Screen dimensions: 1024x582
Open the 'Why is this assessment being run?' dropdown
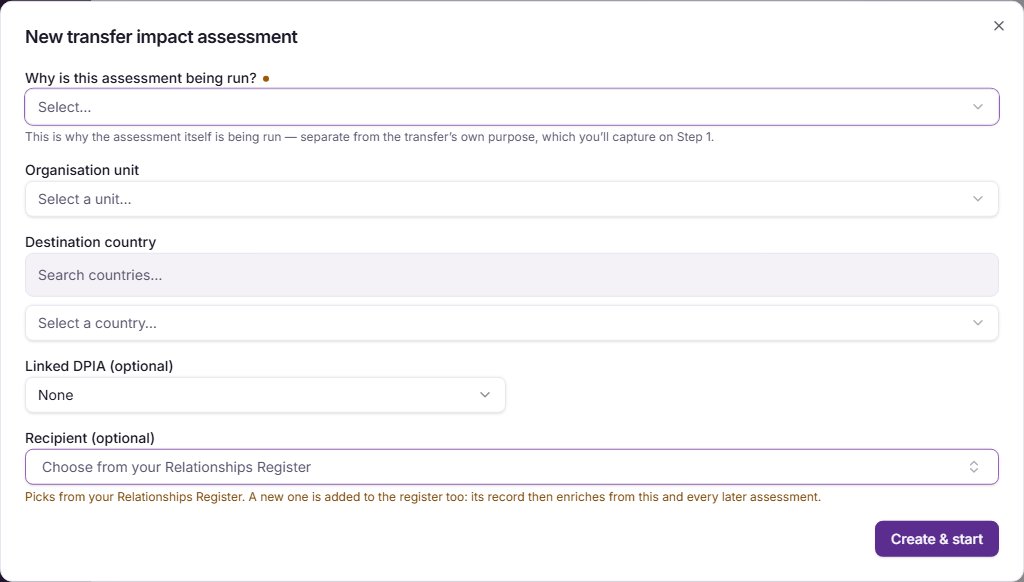pyautogui.click(x=511, y=107)
